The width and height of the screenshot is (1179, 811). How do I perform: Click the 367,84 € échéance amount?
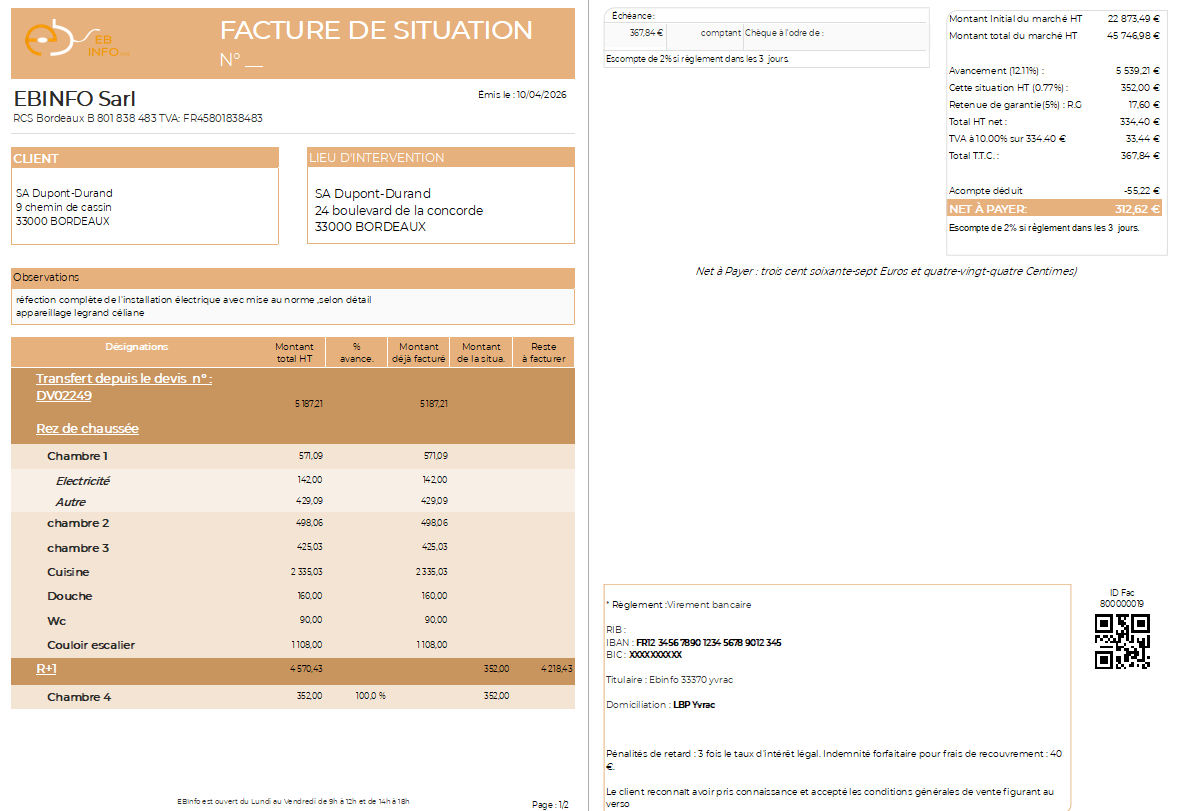coord(645,33)
